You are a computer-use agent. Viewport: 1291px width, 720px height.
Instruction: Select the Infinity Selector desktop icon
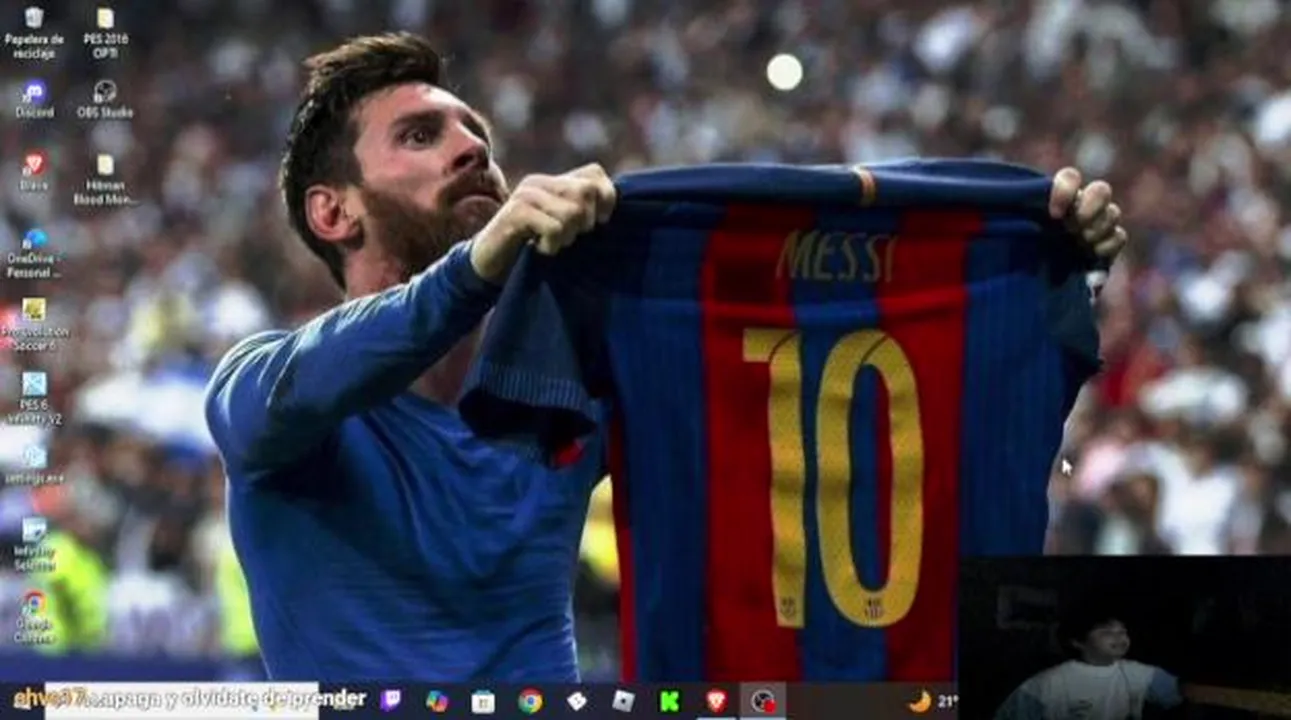click(x=34, y=544)
